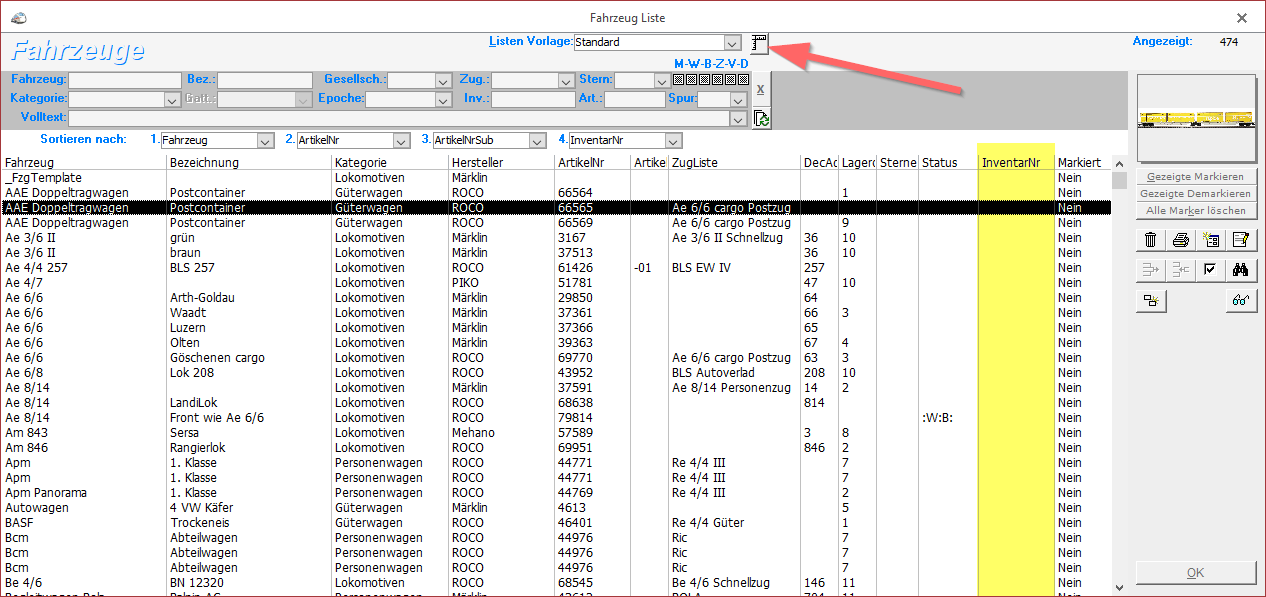
Task: Click the Fahrzeug column header
Action: (x=83, y=162)
